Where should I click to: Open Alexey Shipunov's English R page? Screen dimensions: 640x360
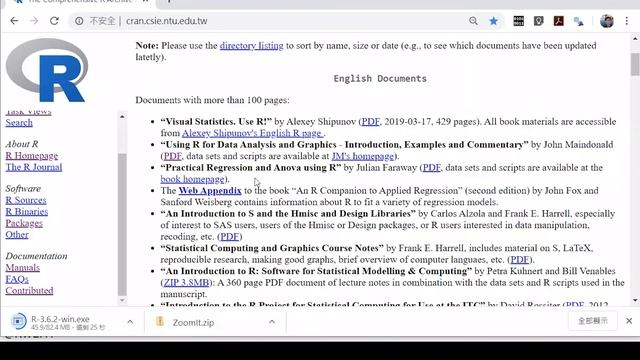coord(253,133)
